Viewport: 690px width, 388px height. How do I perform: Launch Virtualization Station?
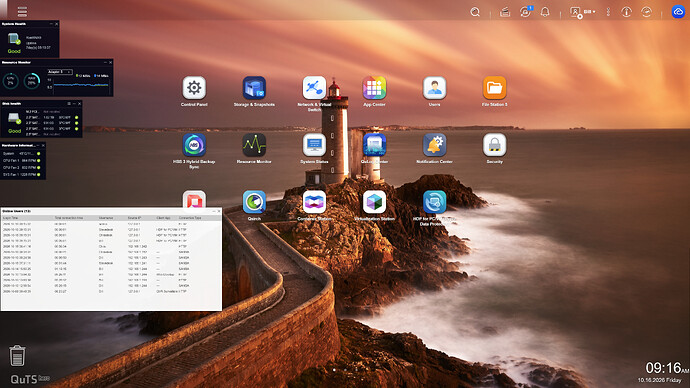[374, 202]
